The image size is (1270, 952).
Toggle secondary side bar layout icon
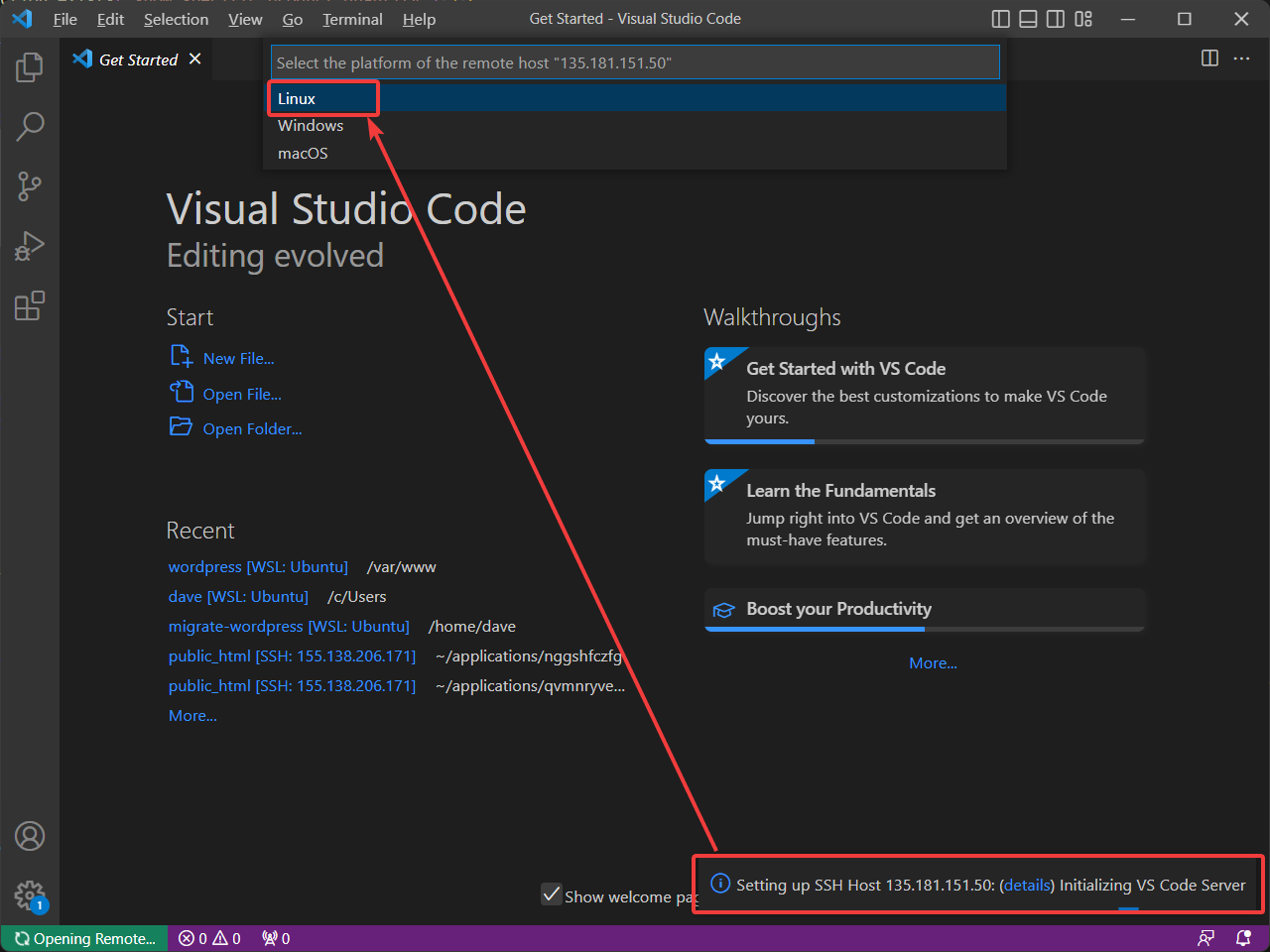[1056, 19]
